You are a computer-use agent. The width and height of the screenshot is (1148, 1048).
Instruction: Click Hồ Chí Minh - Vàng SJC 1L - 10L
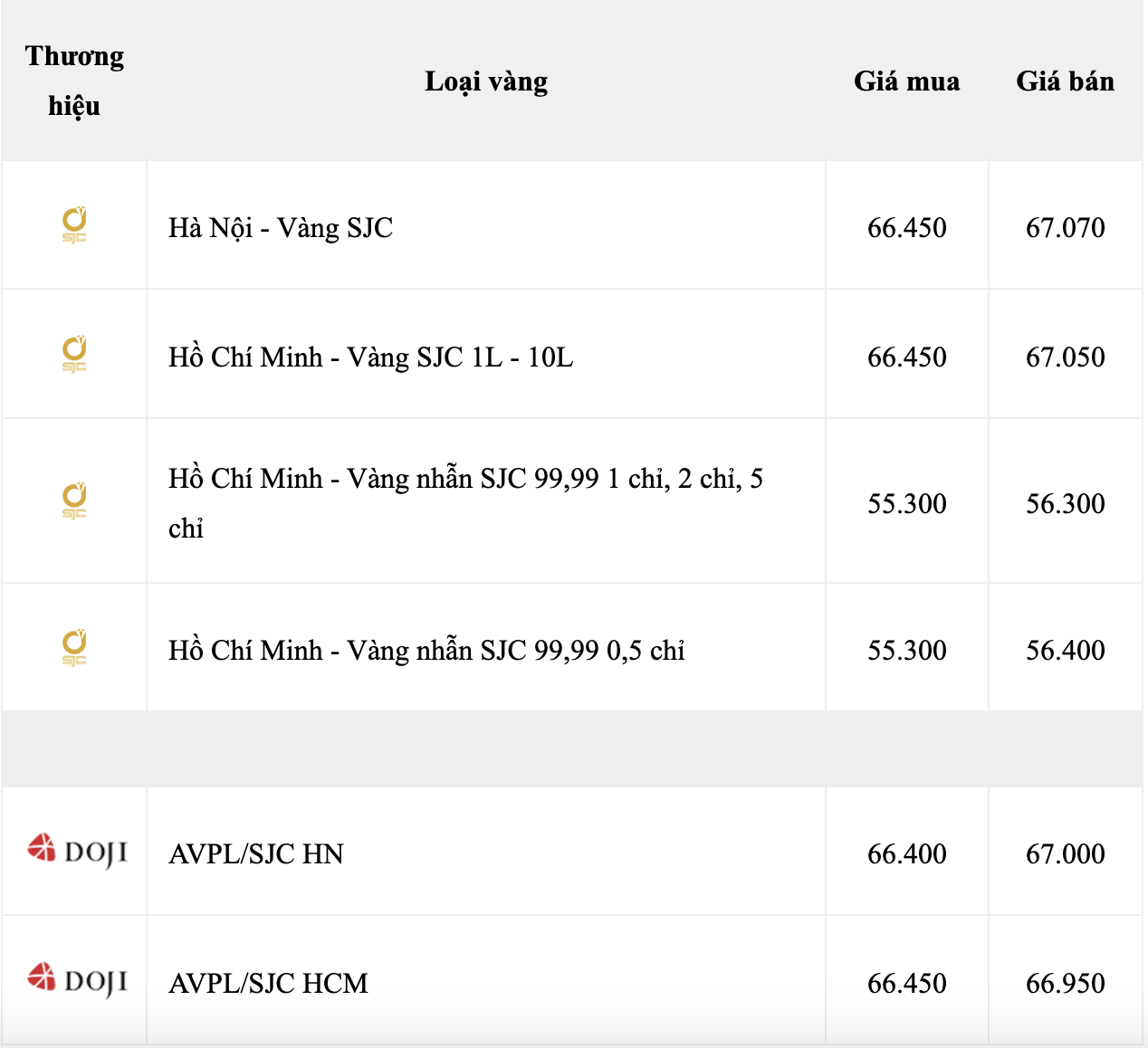(370, 357)
